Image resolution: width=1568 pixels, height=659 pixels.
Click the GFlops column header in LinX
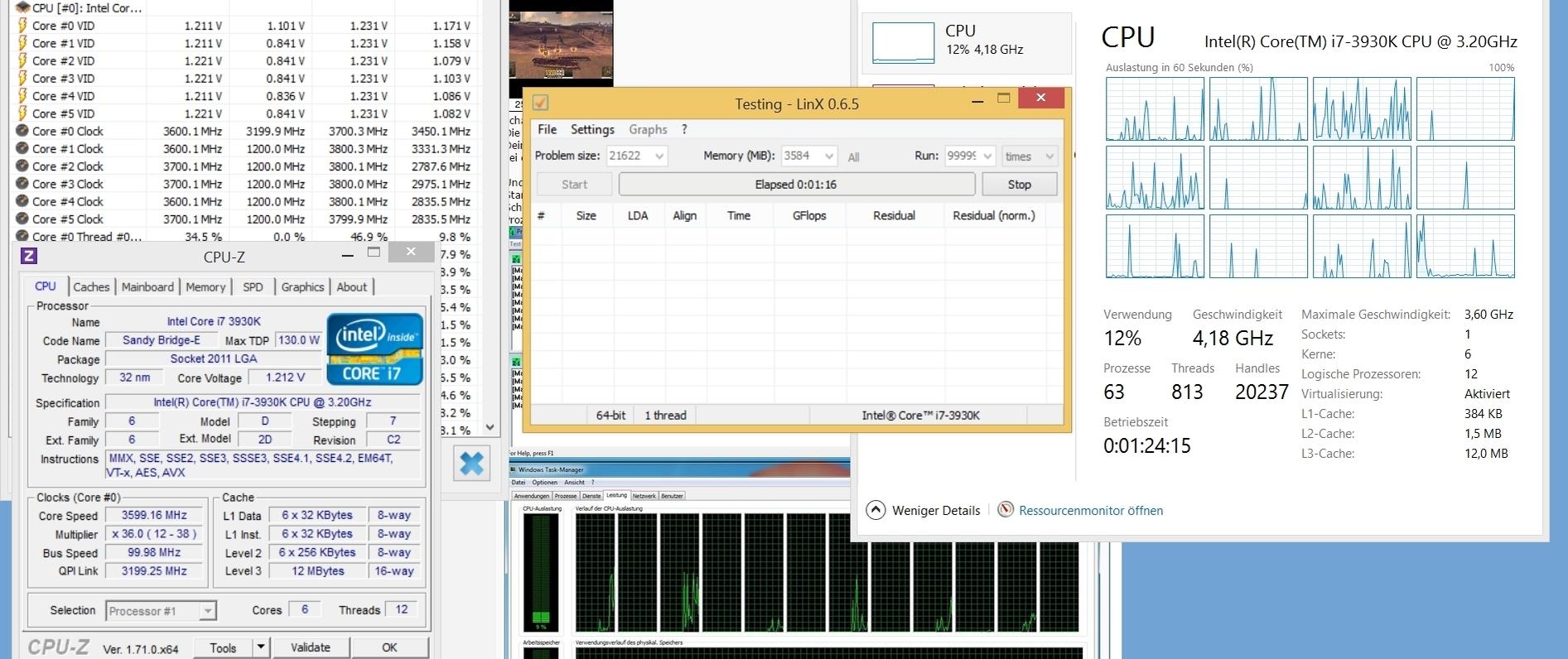(x=809, y=215)
